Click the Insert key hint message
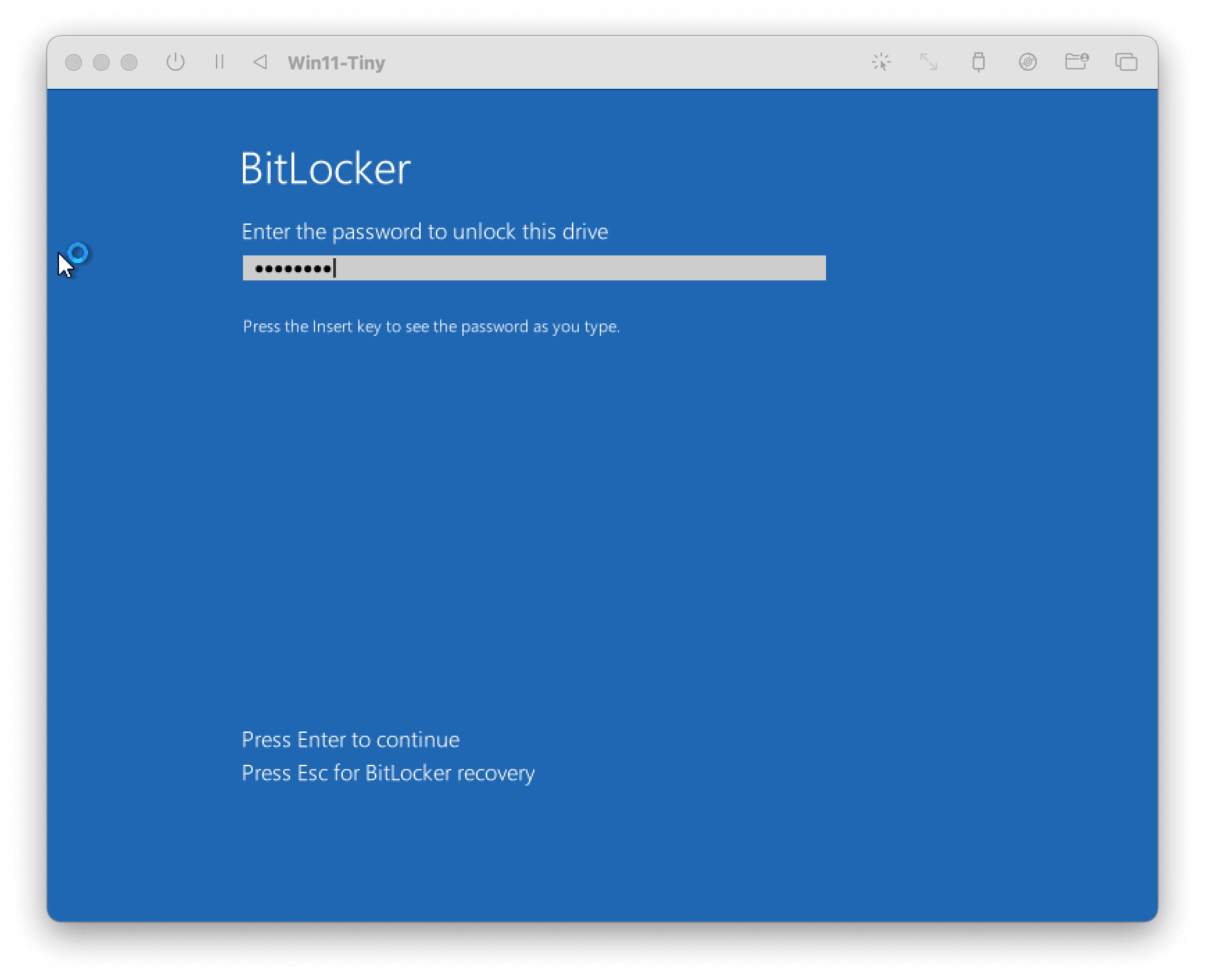The image size is (1205, 980). [x=432, y=326]
